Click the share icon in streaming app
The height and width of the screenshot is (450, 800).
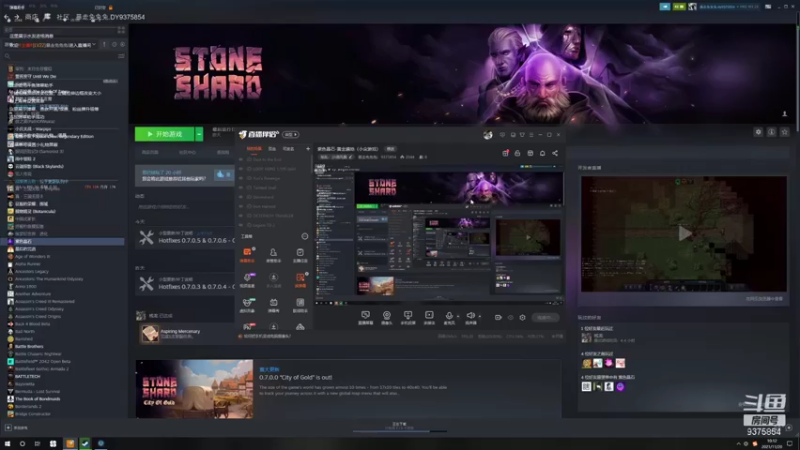555,153
